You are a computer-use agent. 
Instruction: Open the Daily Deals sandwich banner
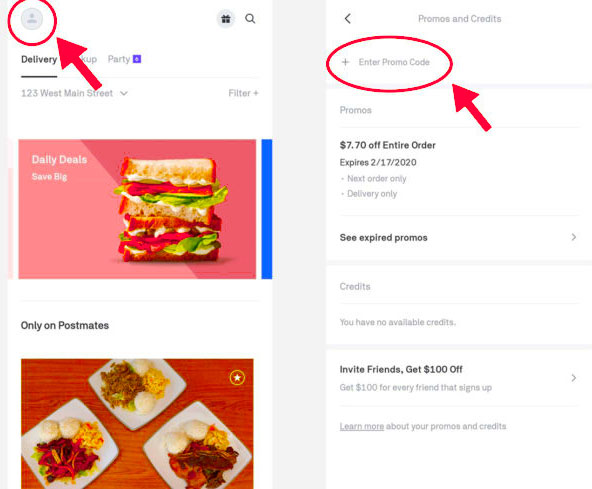click(137, 209)
